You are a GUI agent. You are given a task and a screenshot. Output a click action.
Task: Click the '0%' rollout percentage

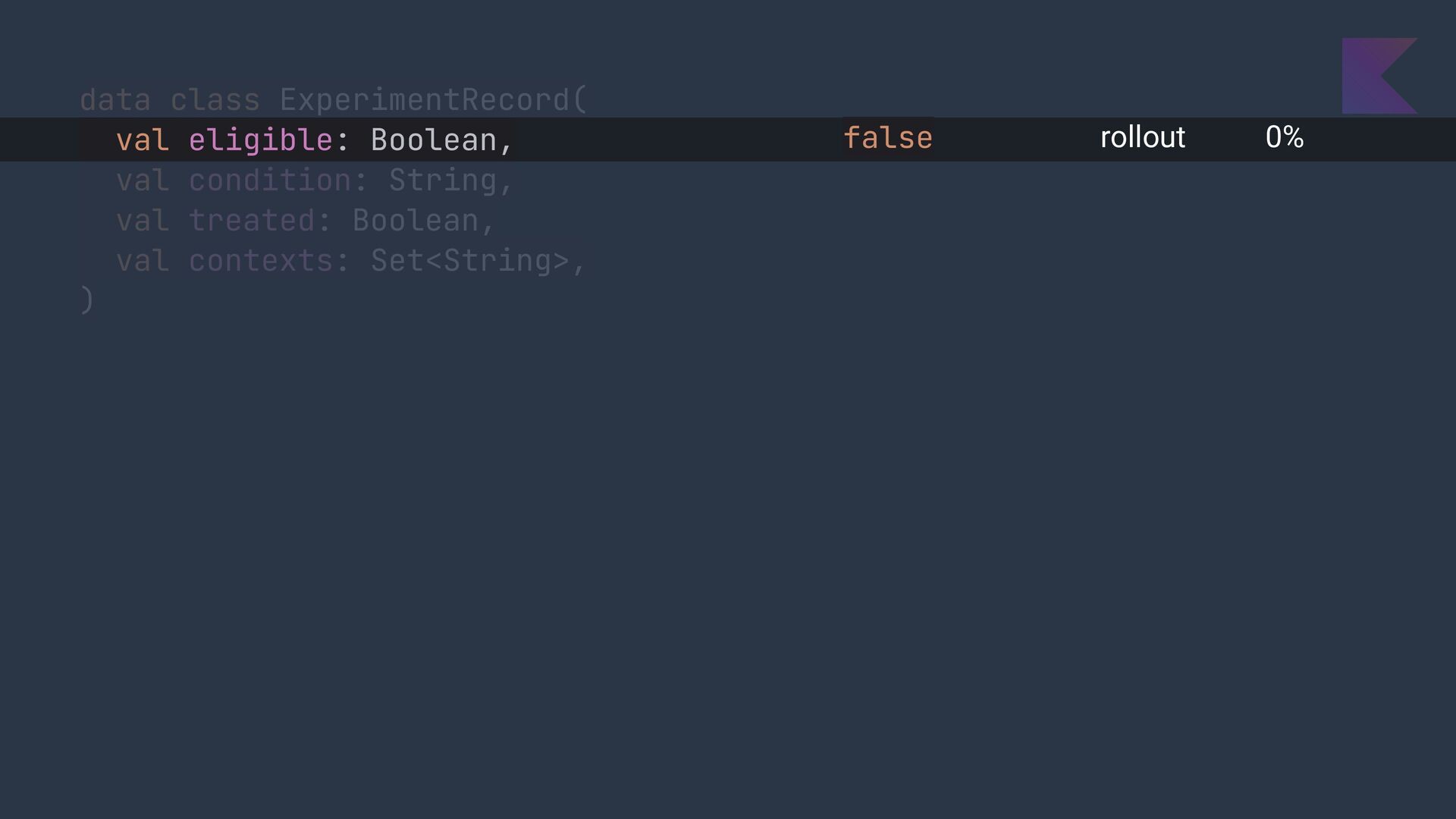pos(1285,137)
